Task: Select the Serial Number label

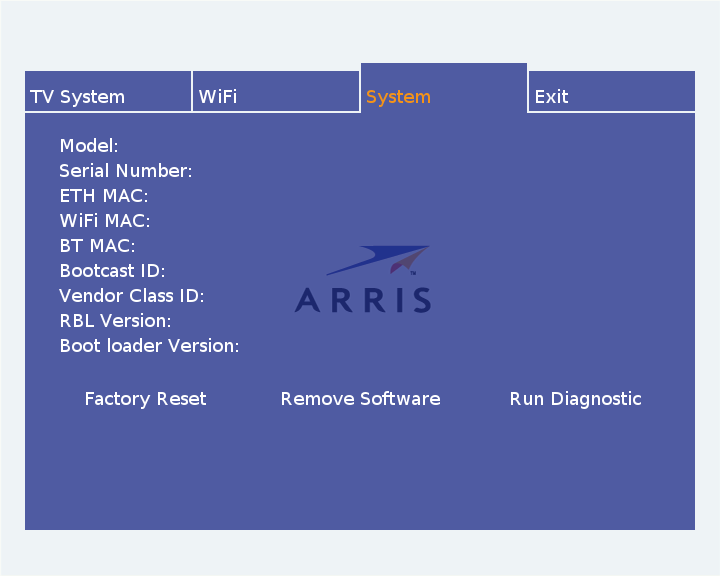Action: click(125, 171)
